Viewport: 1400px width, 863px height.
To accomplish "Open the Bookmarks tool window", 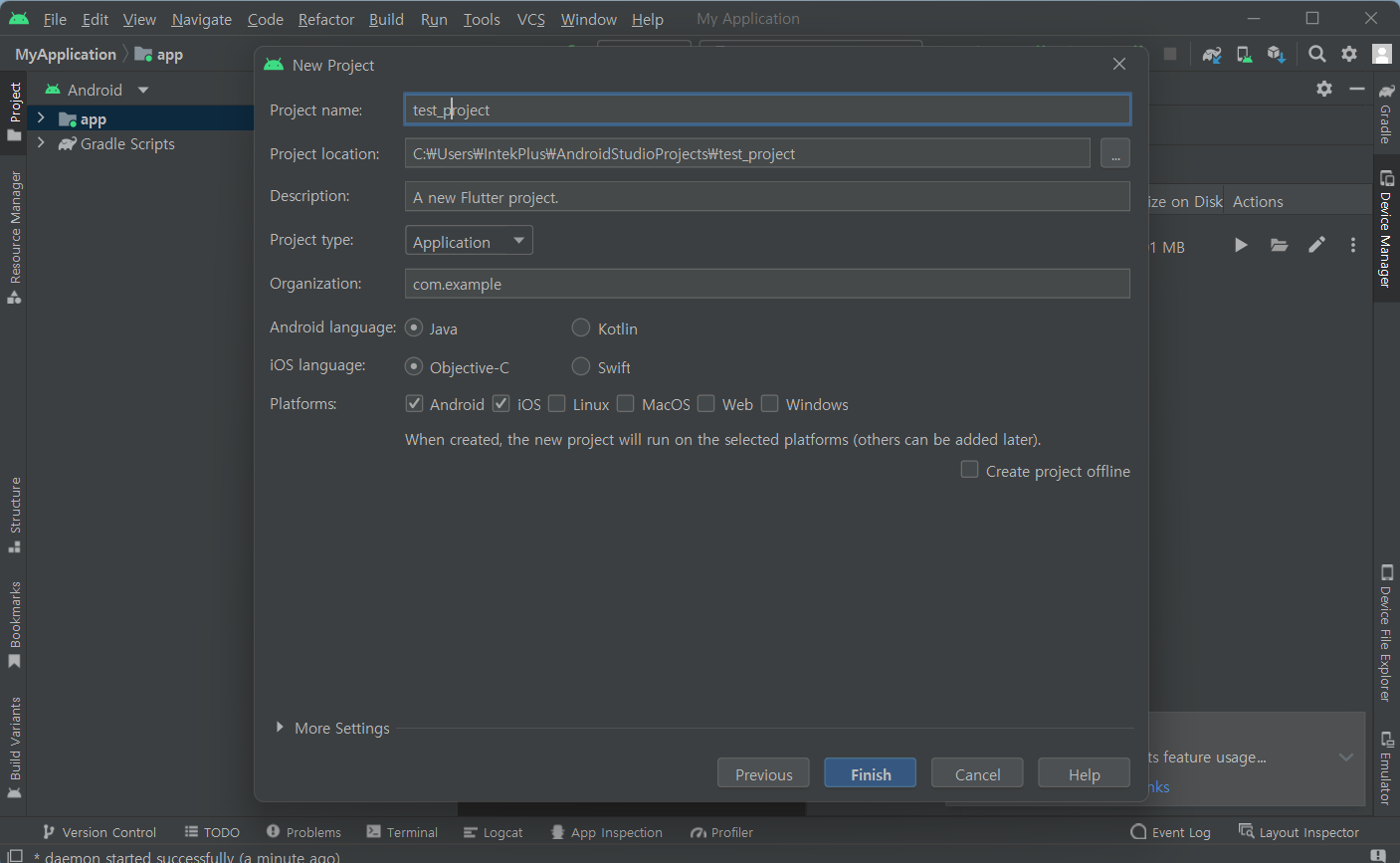I will 15,625.
